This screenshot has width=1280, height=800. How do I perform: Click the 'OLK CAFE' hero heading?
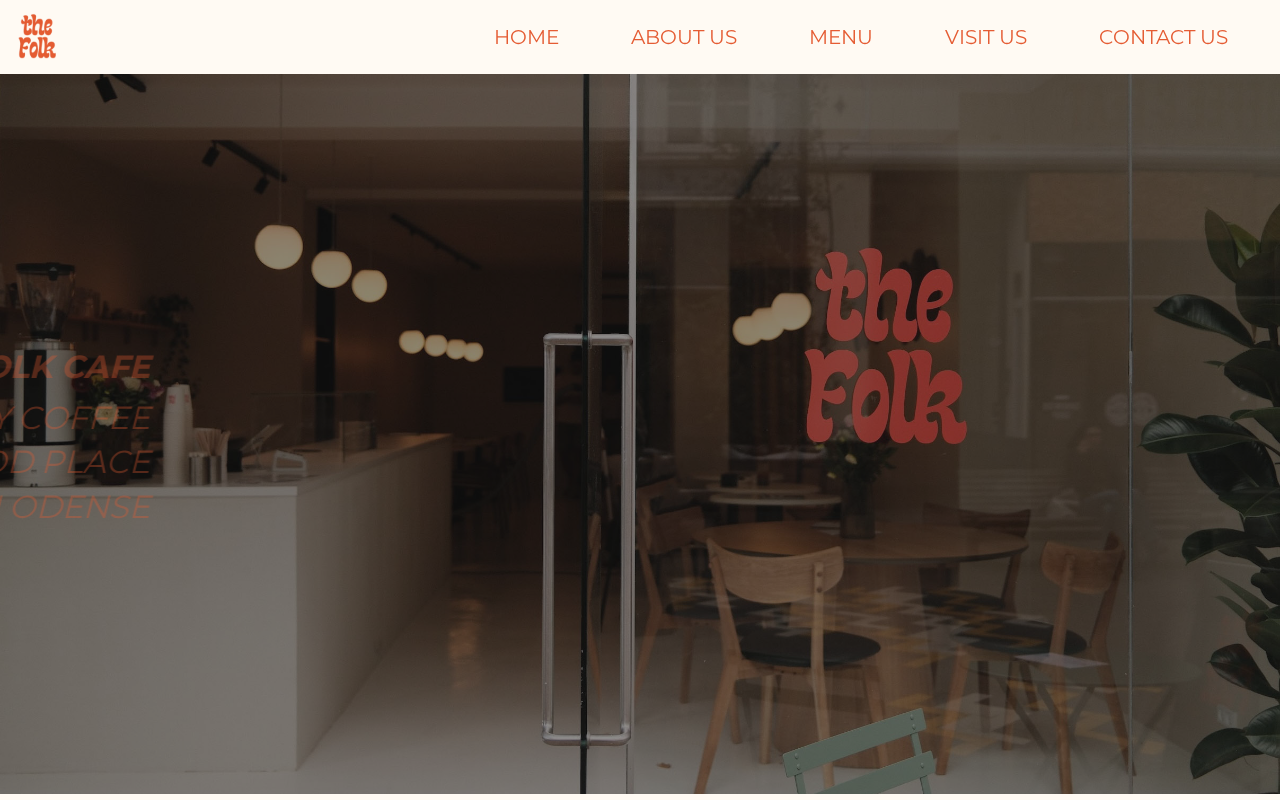(75, 367)
